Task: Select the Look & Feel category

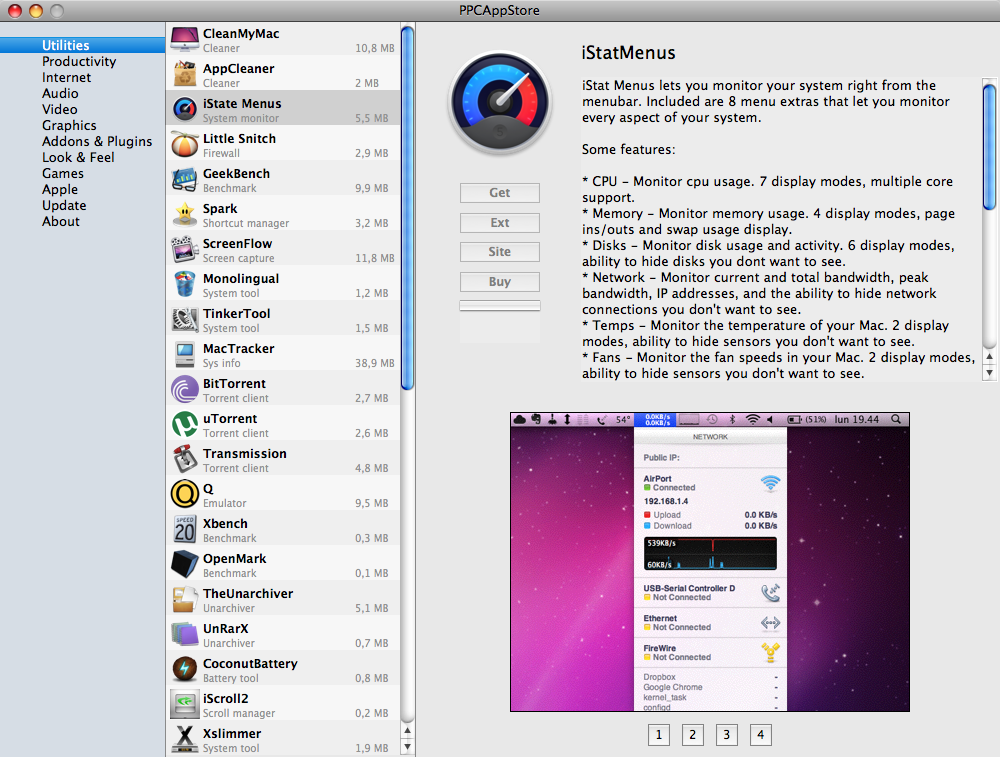Action: pyautogui.click(x=78, y=157)
